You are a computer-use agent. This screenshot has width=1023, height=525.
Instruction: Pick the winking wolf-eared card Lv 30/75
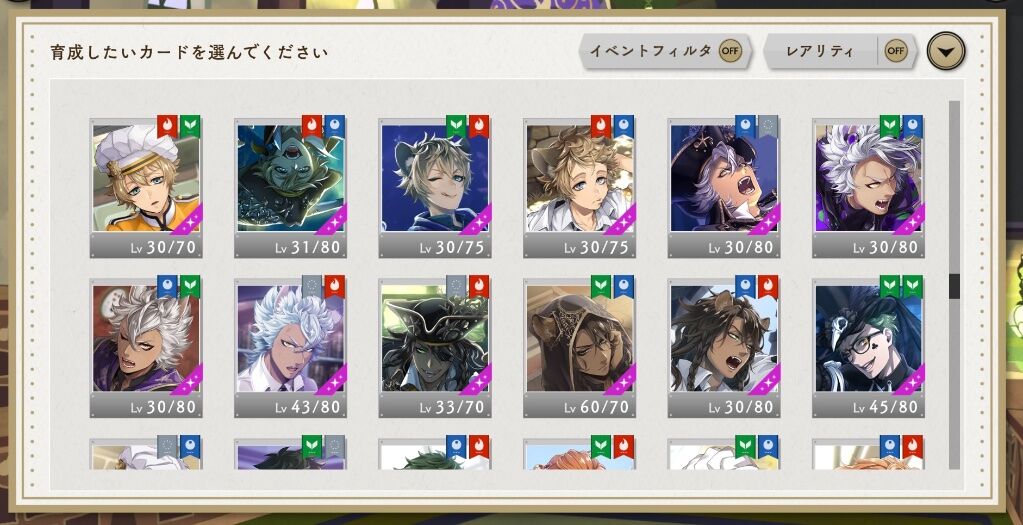[435, 188]
